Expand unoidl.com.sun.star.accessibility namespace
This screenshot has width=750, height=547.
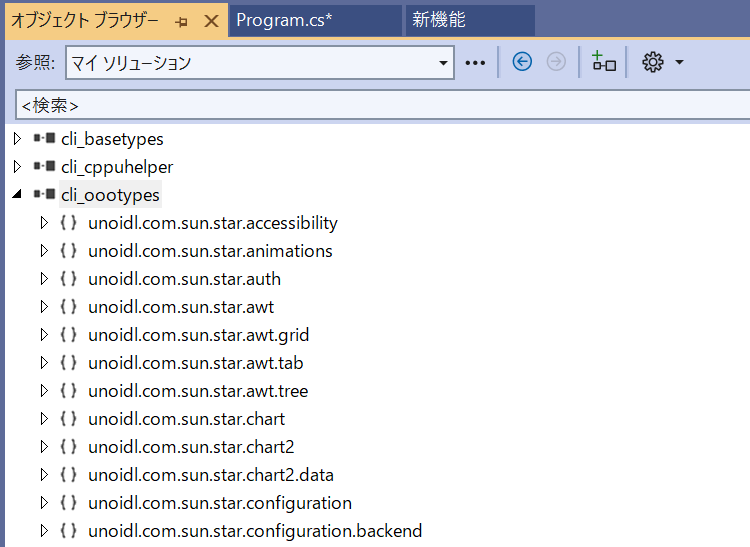point(43,223)
